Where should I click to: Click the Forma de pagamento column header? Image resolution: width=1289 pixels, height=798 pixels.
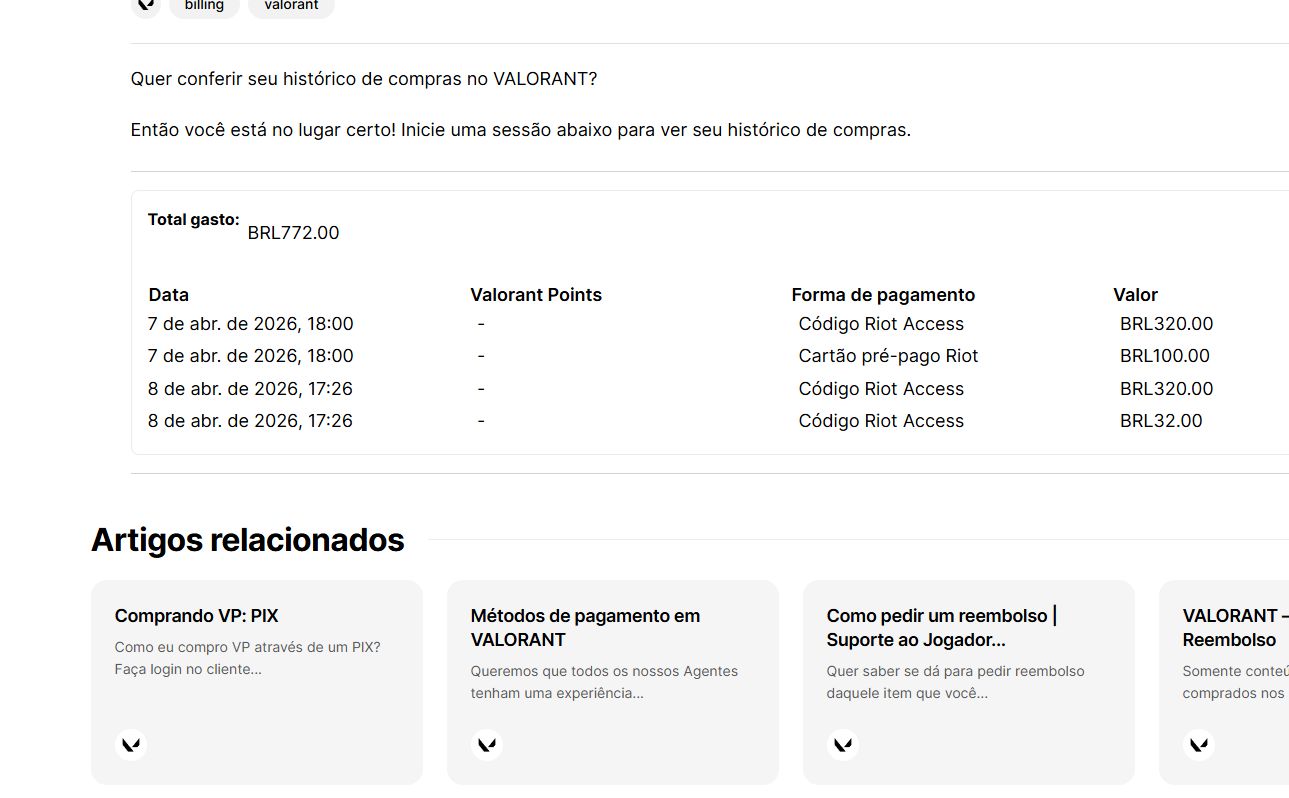coord(883,295)
